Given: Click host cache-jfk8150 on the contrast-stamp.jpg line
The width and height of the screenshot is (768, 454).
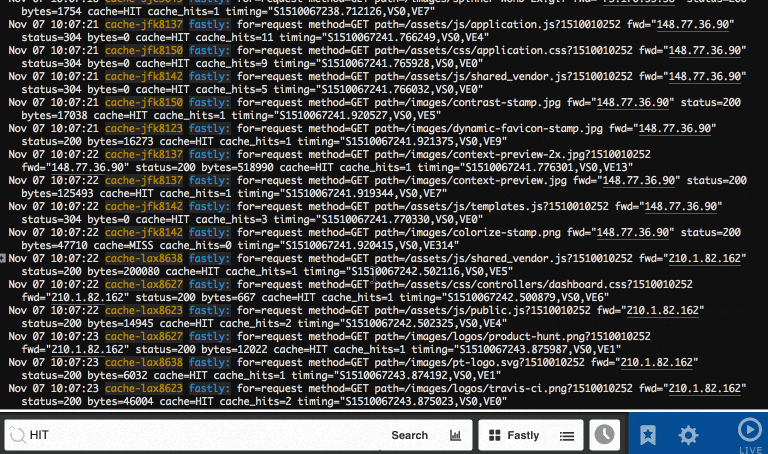Looking at the screenshot, I should (x=144, y=102).
